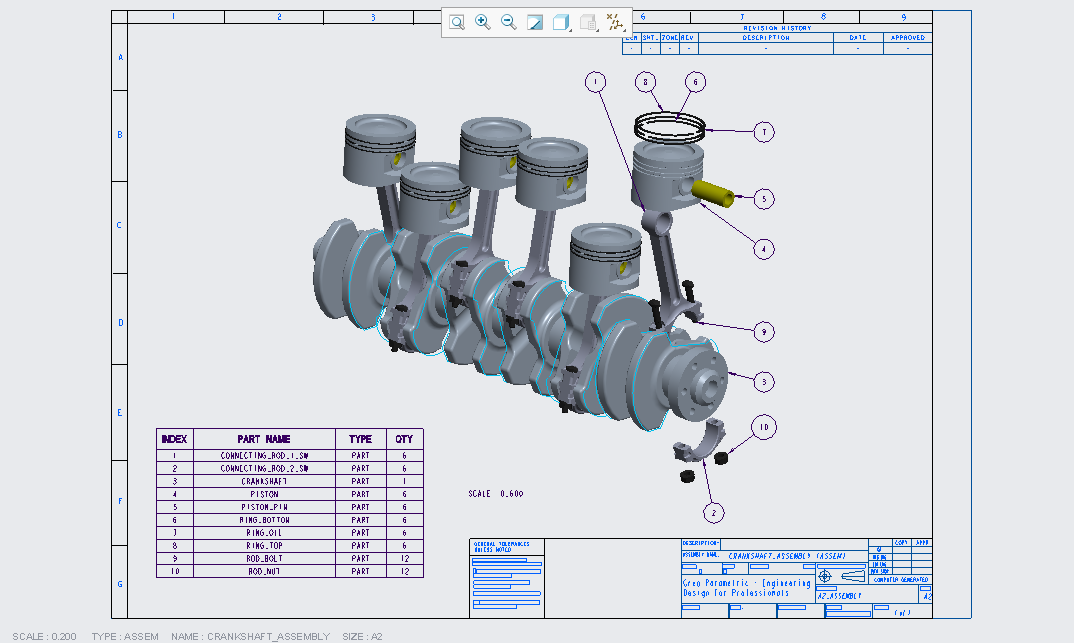Select the ROD_NUT cell in the table
The width and height of the screenshot is (1074, 643).
click(264, 571)
